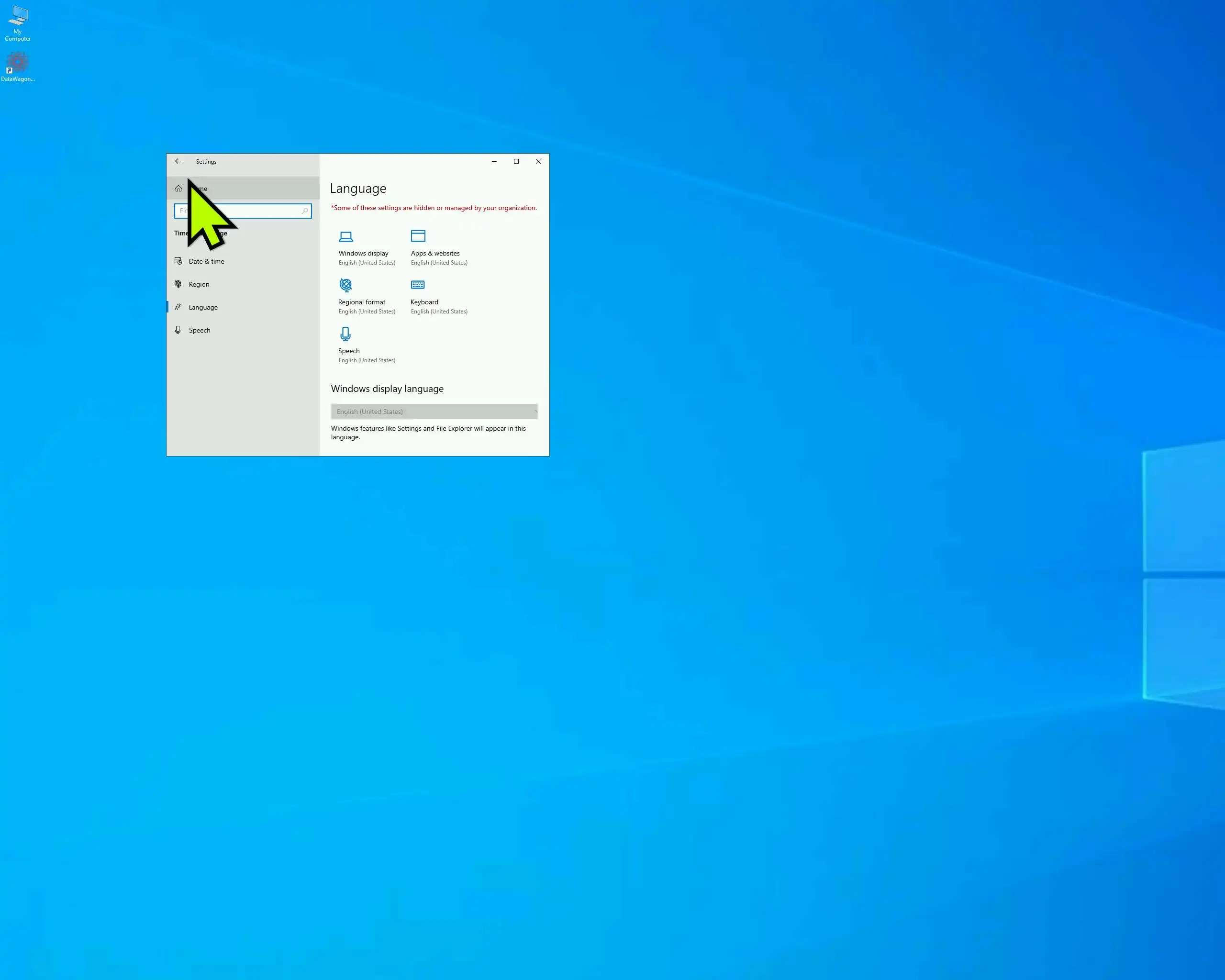Switch to the Speech sidebar item
The width and height of the screenshot is (1225, 980).
tap(200, 331)
